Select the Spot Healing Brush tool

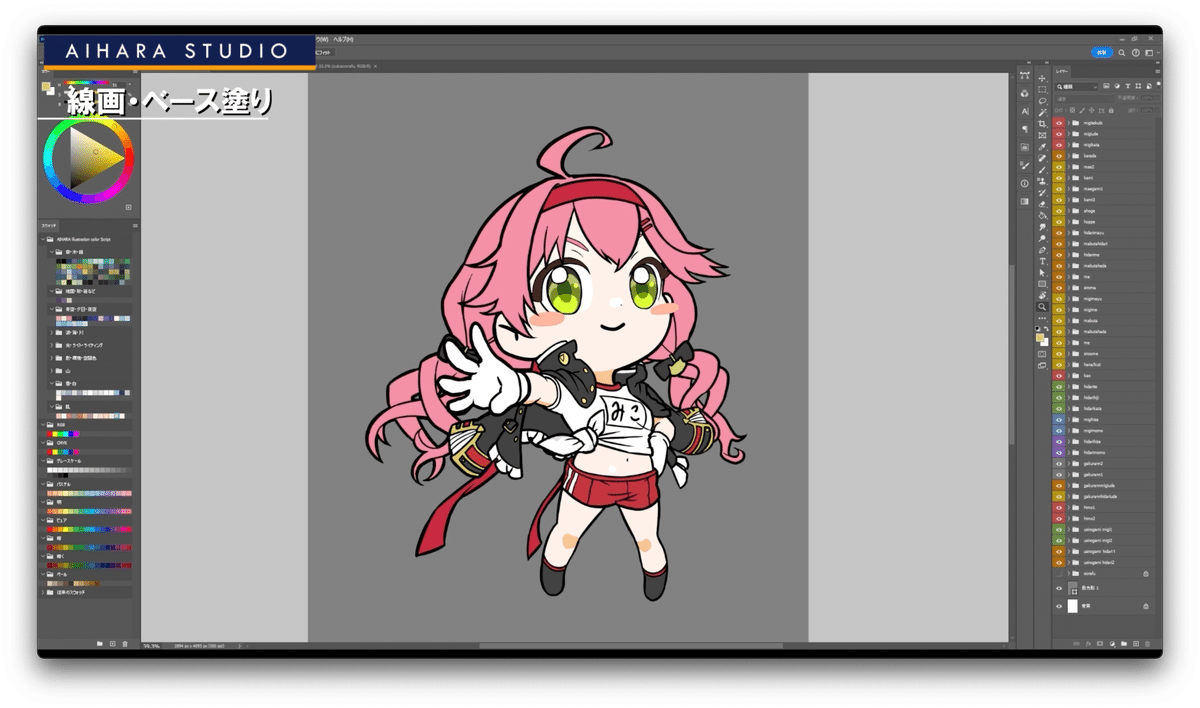pyautogui.click(x=1042, y=158)
